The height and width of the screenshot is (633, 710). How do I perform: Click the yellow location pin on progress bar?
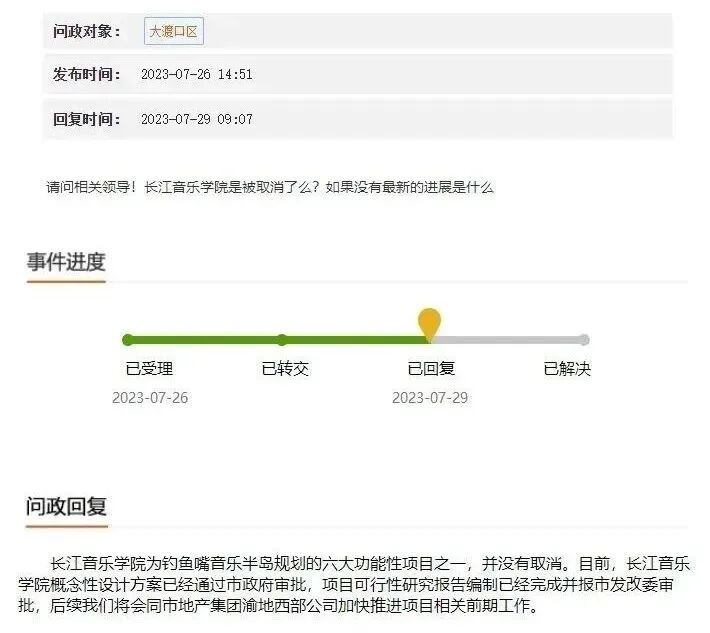click(x=429, y=324)
